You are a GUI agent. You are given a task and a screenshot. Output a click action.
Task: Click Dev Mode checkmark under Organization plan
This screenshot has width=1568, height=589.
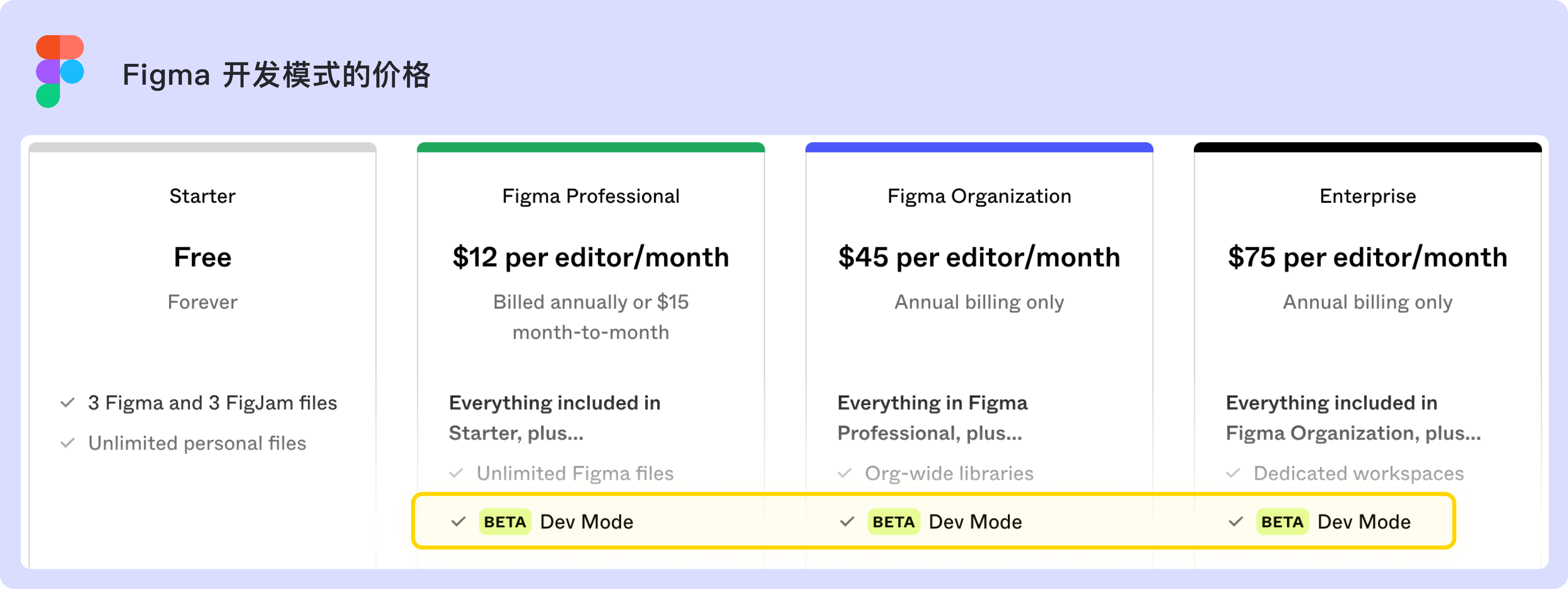point(847,522)
